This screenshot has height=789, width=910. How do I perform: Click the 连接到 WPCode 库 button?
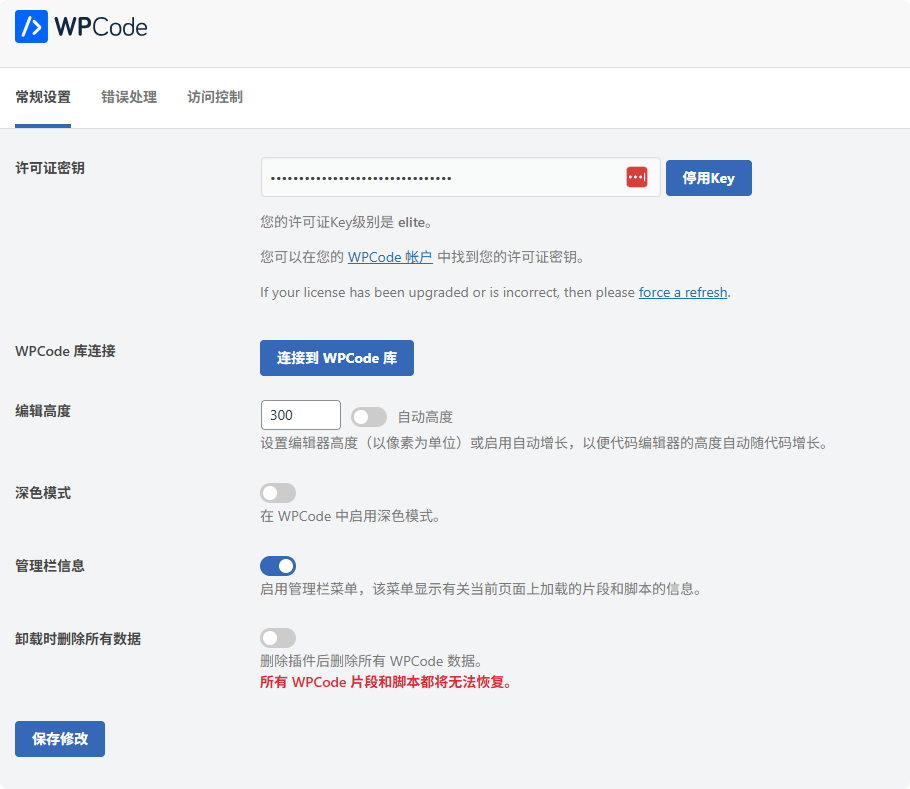(337, 358)
